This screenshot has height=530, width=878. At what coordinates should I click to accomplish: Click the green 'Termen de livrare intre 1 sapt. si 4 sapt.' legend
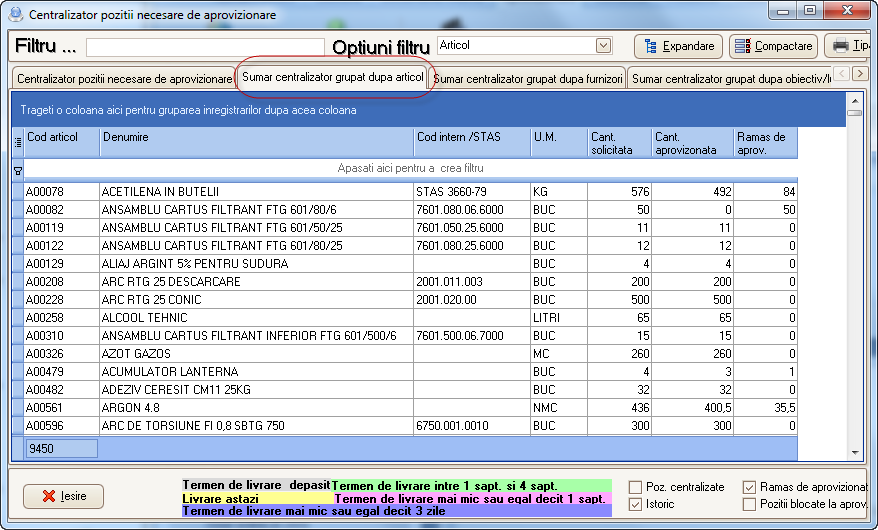471,486
